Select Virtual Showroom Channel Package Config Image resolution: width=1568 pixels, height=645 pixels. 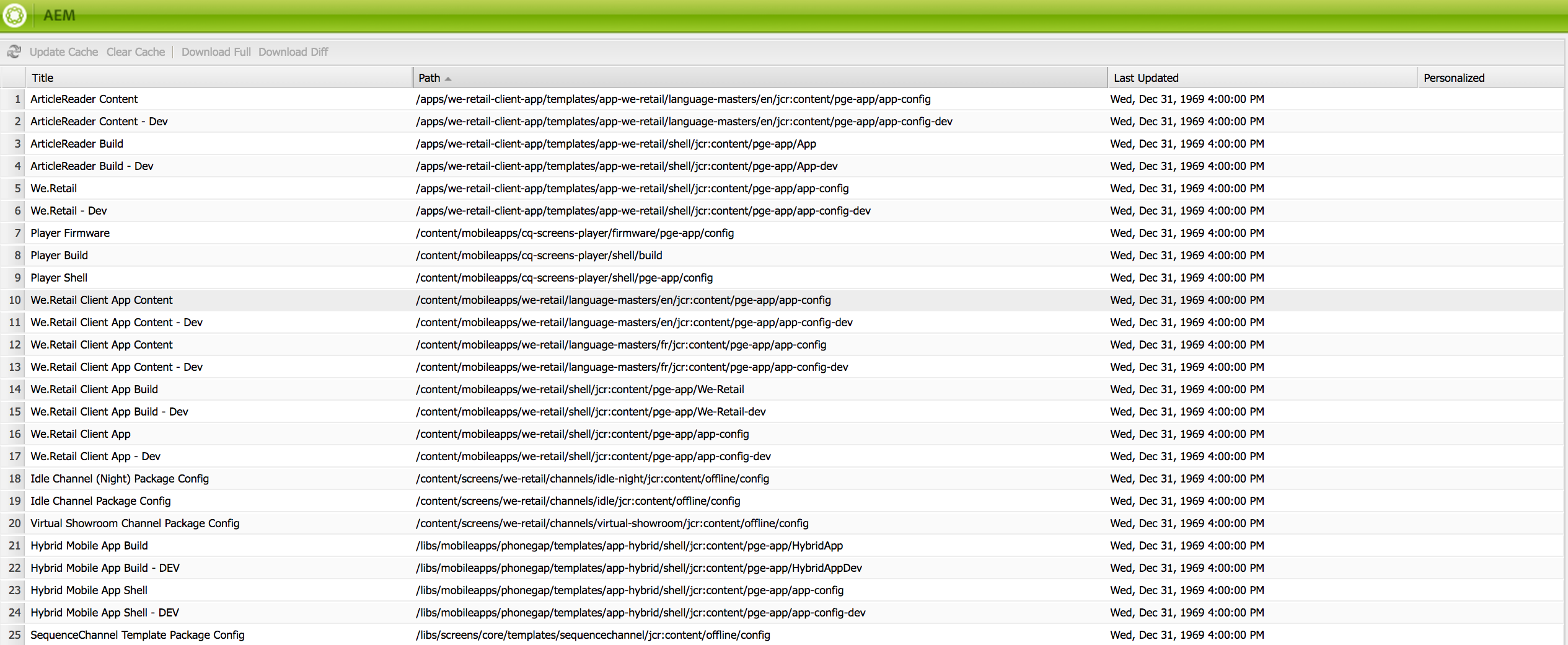tap(135, 523)
